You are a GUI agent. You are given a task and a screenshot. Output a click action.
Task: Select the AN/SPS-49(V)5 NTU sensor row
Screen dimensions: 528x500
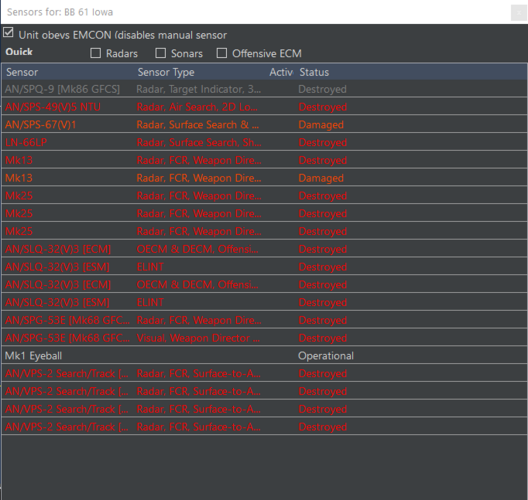[264, 107]
